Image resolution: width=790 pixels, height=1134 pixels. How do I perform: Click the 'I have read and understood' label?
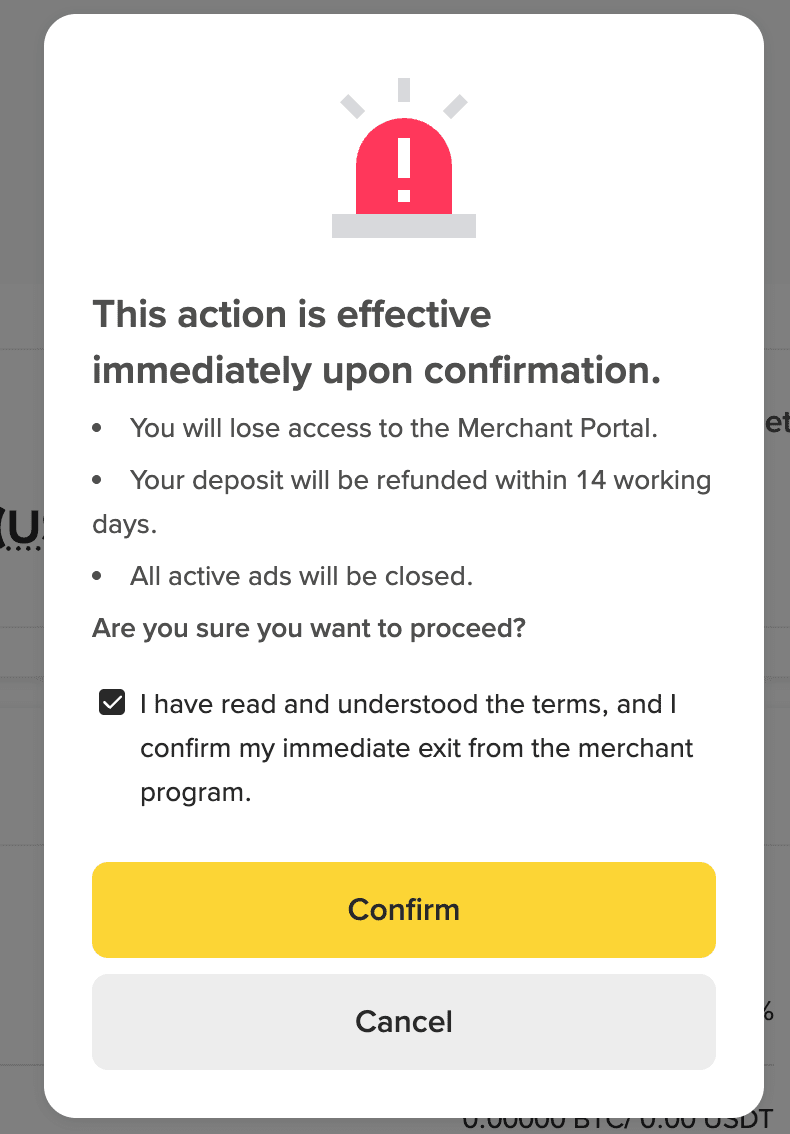tap(408, 704)
